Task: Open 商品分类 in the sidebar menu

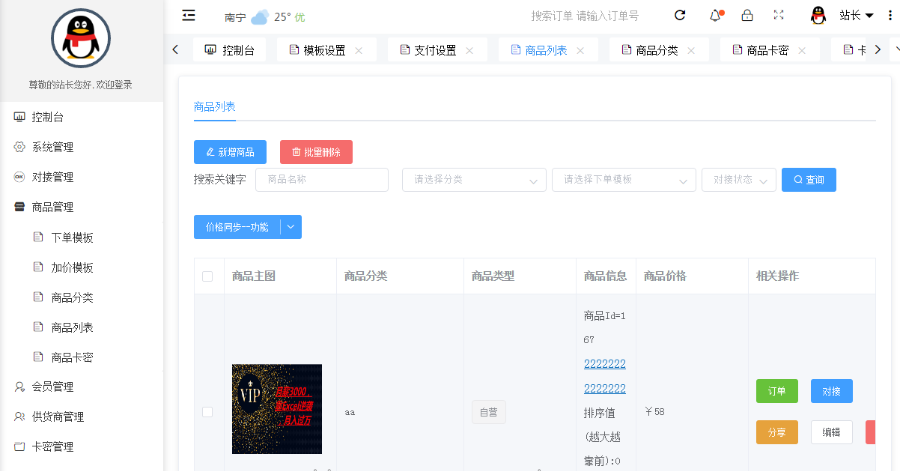Action: point(72,297)
